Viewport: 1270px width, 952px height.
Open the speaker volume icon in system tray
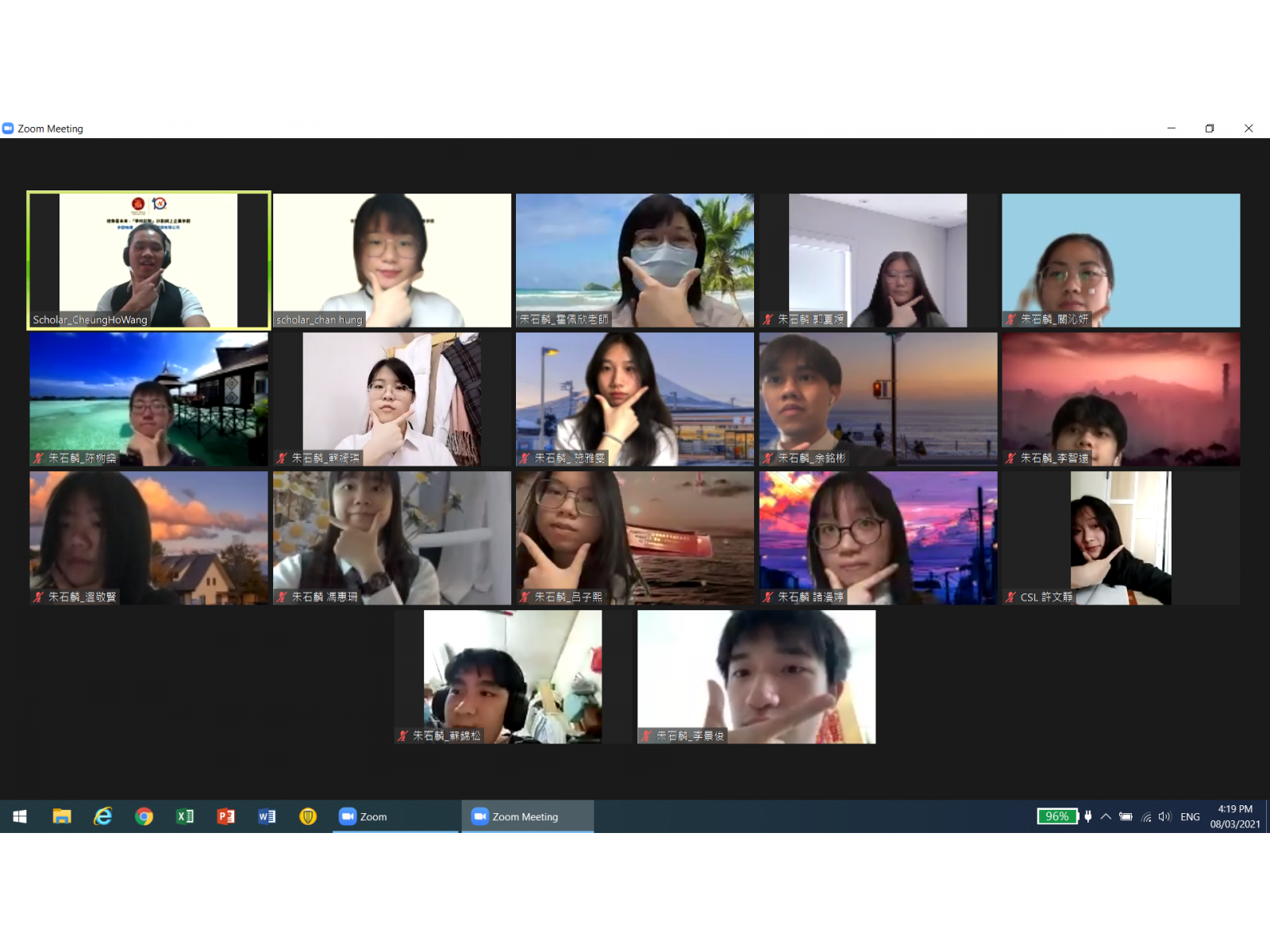click(1164, 816)
